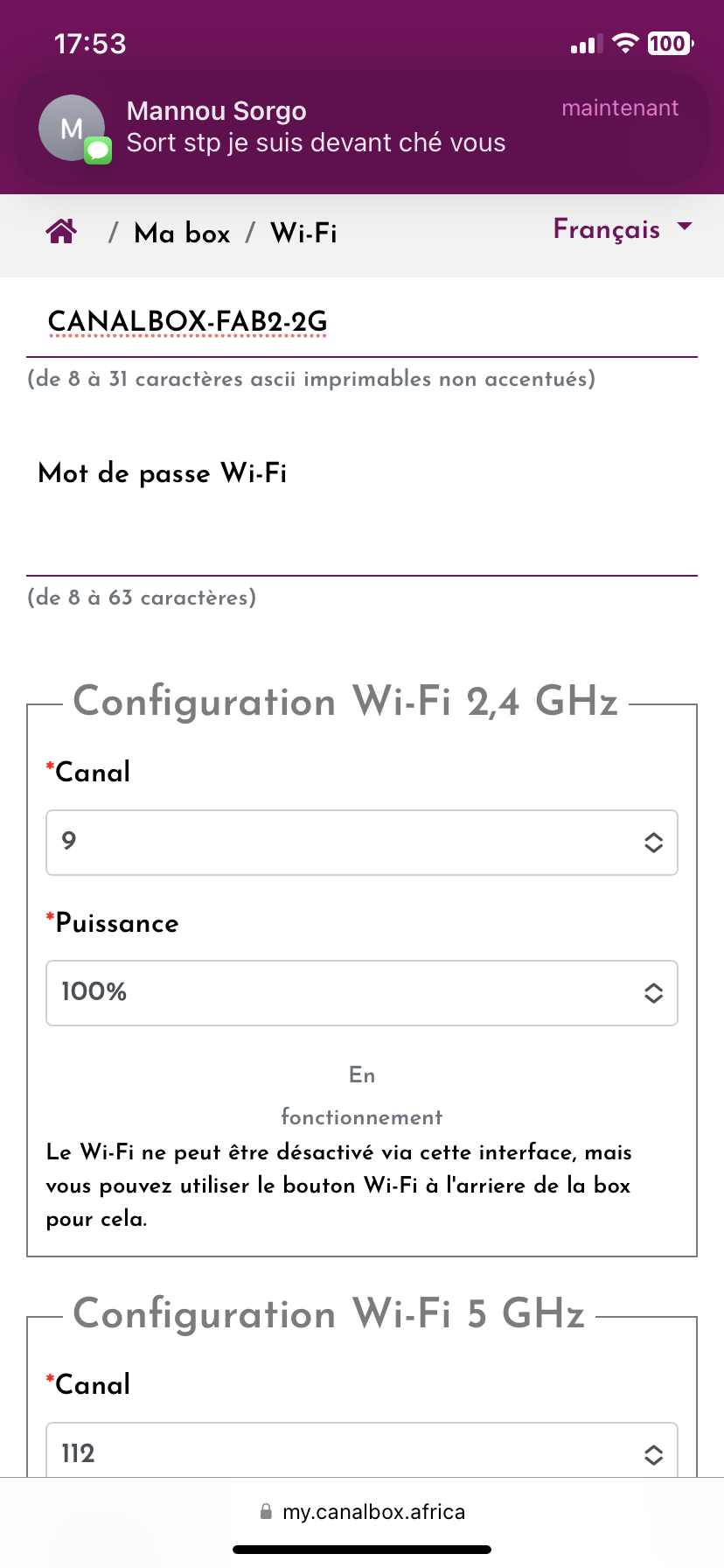Tap the battery indicator showing 100
Image resolution: width=724 pixels, height=1568 pixels.
(670, 44)
